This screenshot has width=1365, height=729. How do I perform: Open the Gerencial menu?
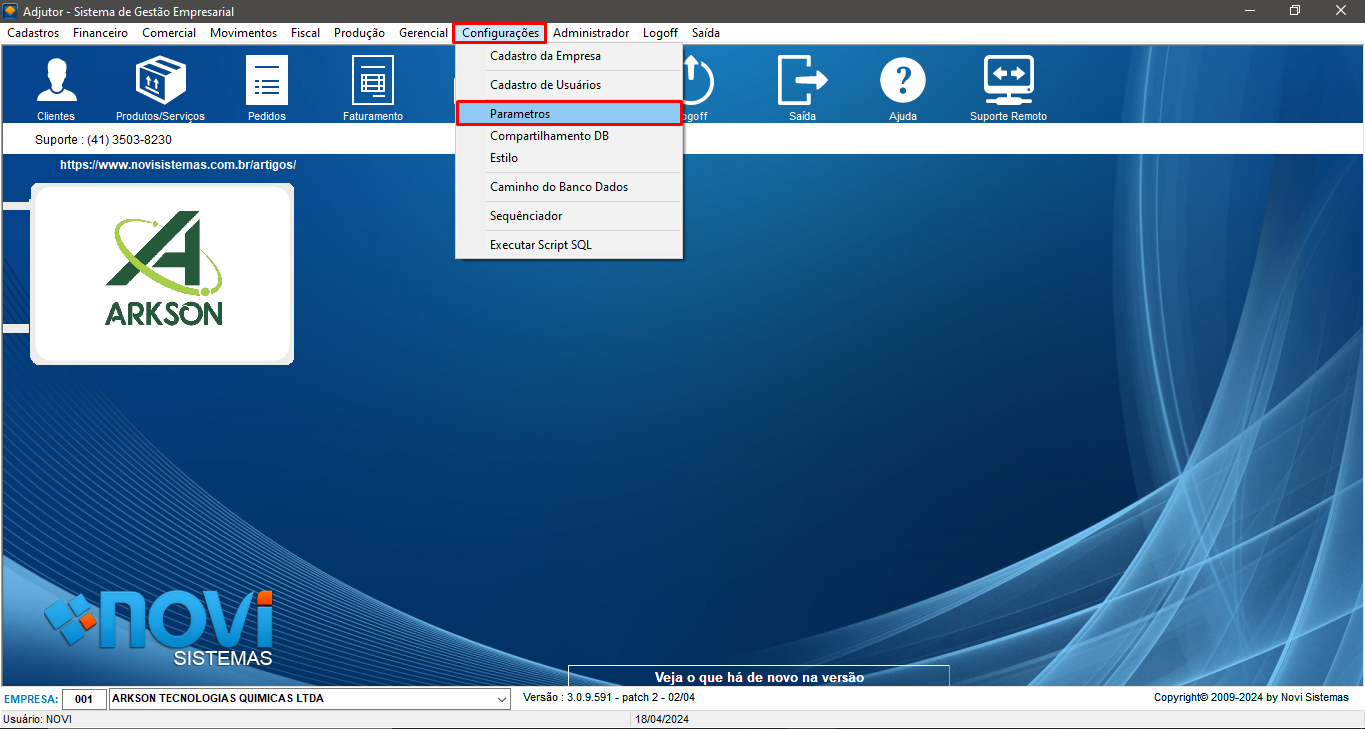click(x=423, y=33)
